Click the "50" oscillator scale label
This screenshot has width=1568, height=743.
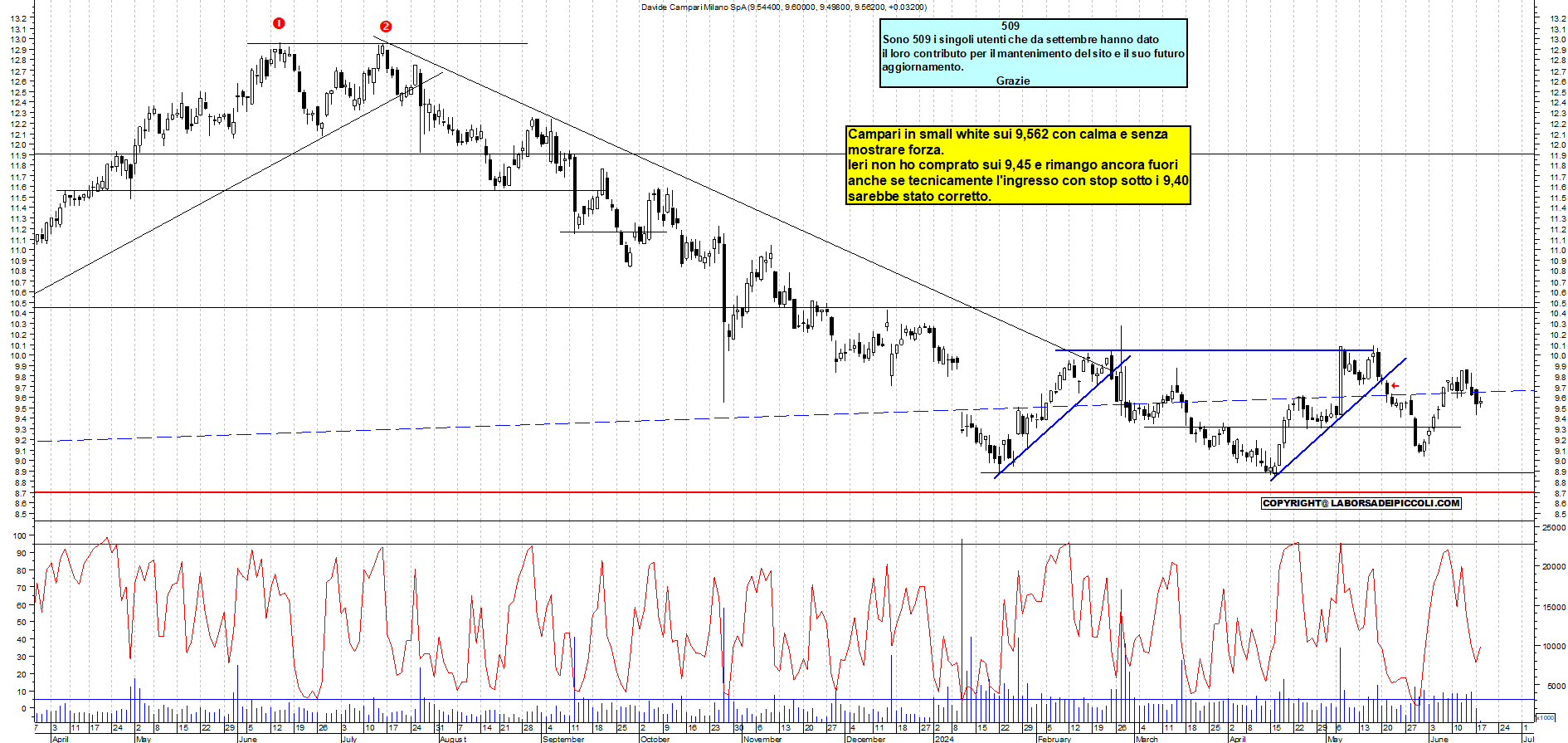tap(21, 622)
